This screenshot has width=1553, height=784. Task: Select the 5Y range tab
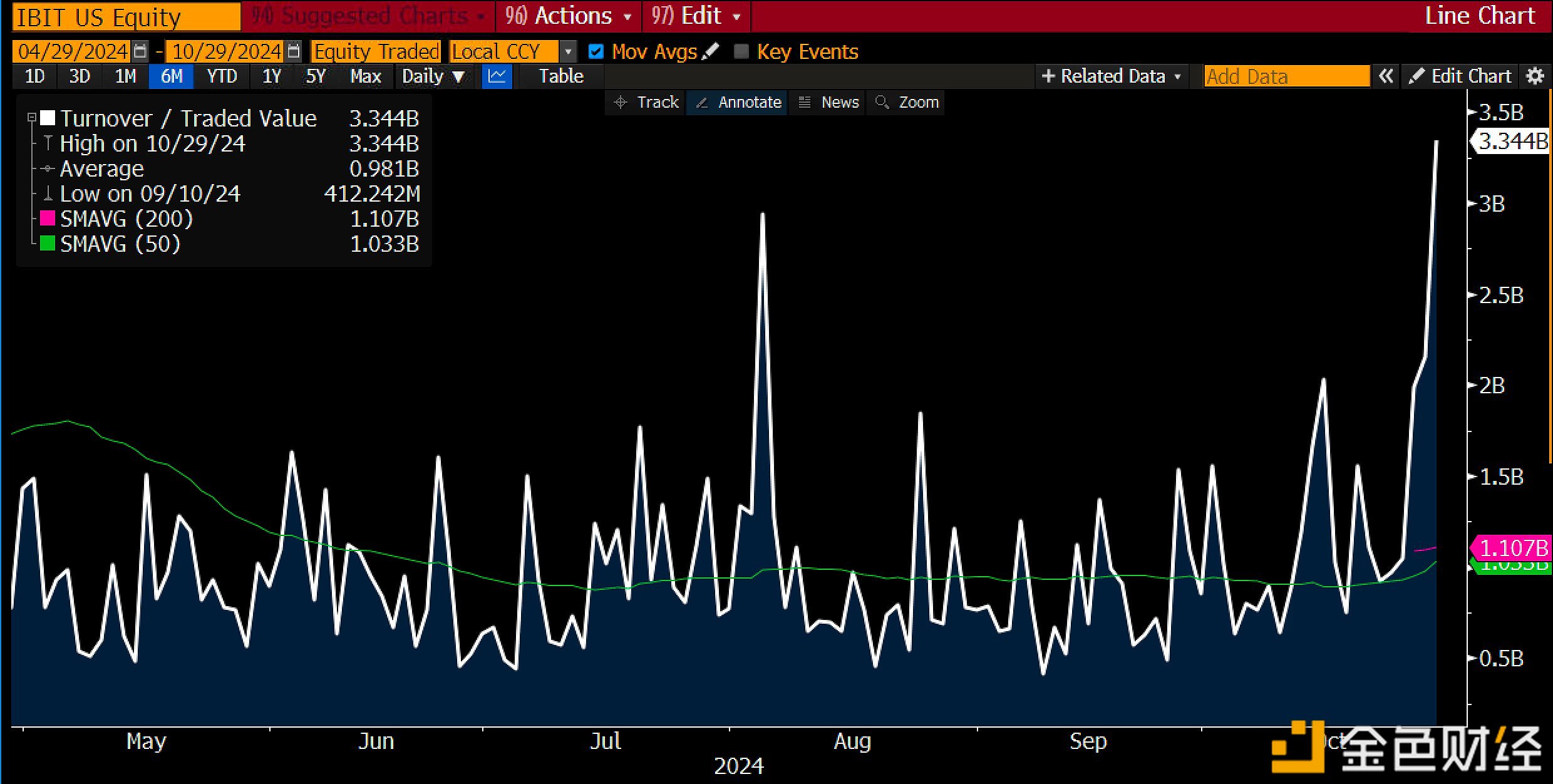tap(316, 76)
